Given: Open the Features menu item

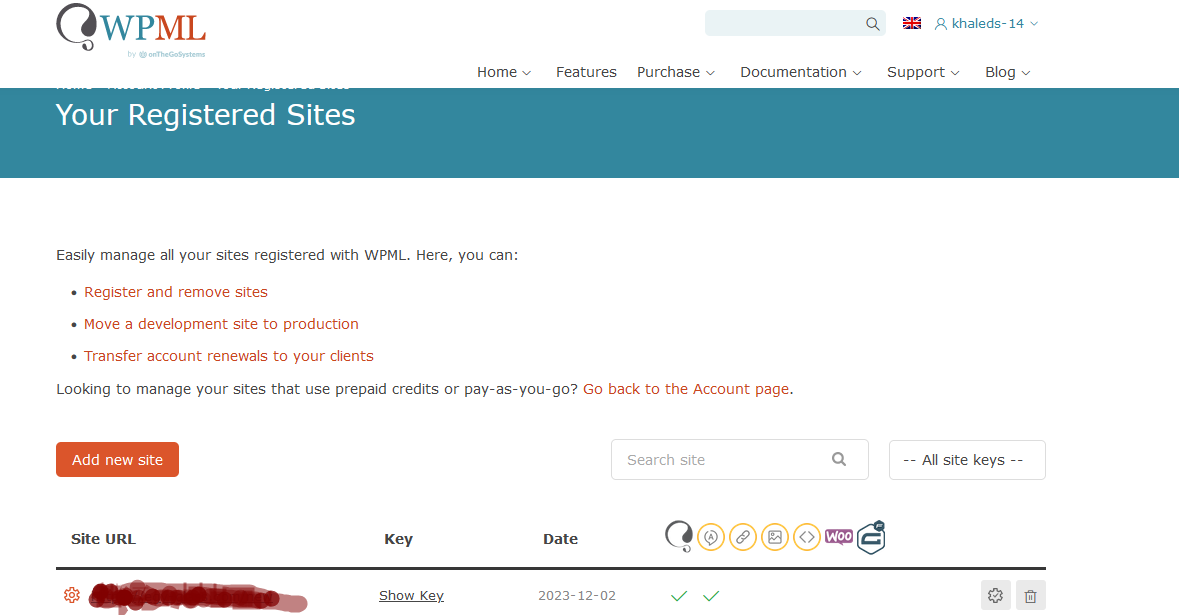Looking at the screenshot, I should pos(586,72).
